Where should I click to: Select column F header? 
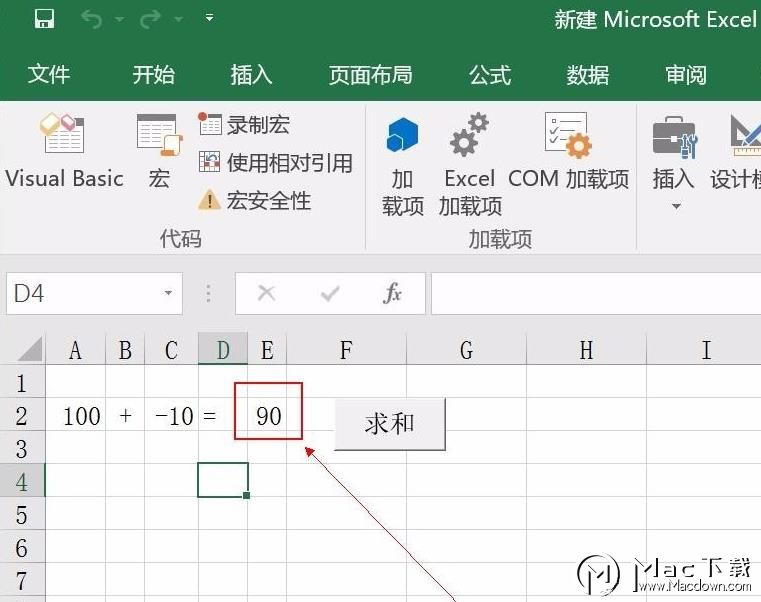[x=346, y=350]
